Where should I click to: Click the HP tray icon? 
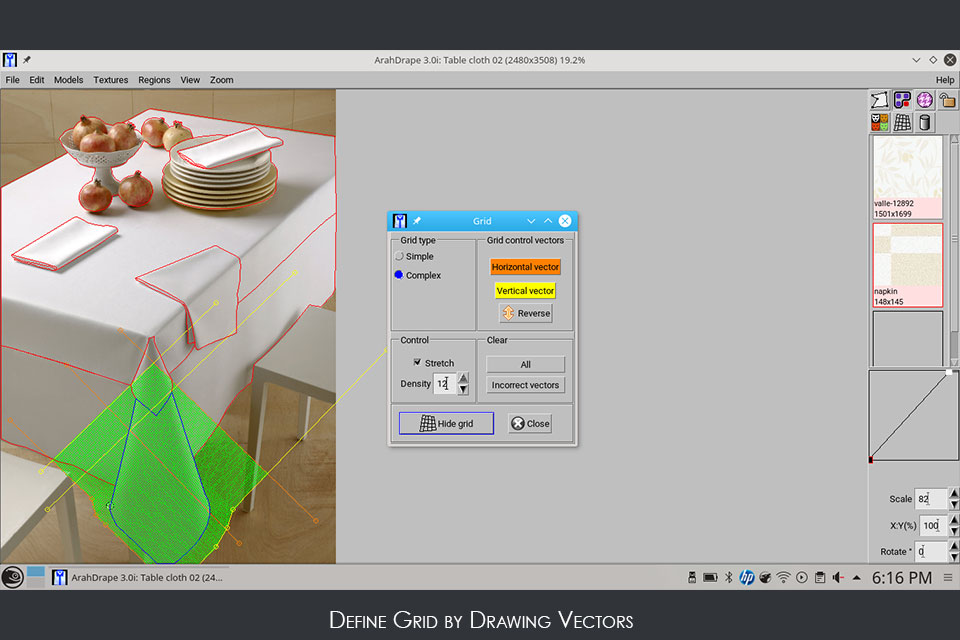coord(746,577)
